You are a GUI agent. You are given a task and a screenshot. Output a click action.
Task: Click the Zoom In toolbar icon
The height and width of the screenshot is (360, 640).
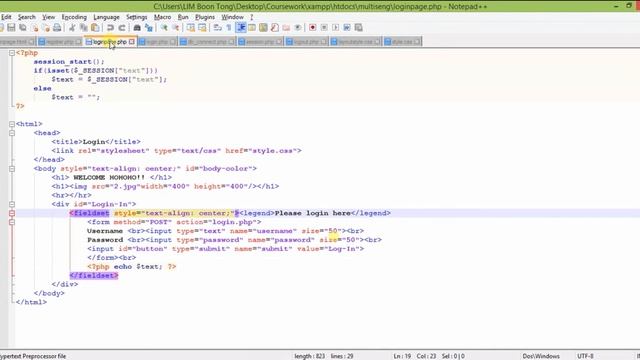click(164, 28)
